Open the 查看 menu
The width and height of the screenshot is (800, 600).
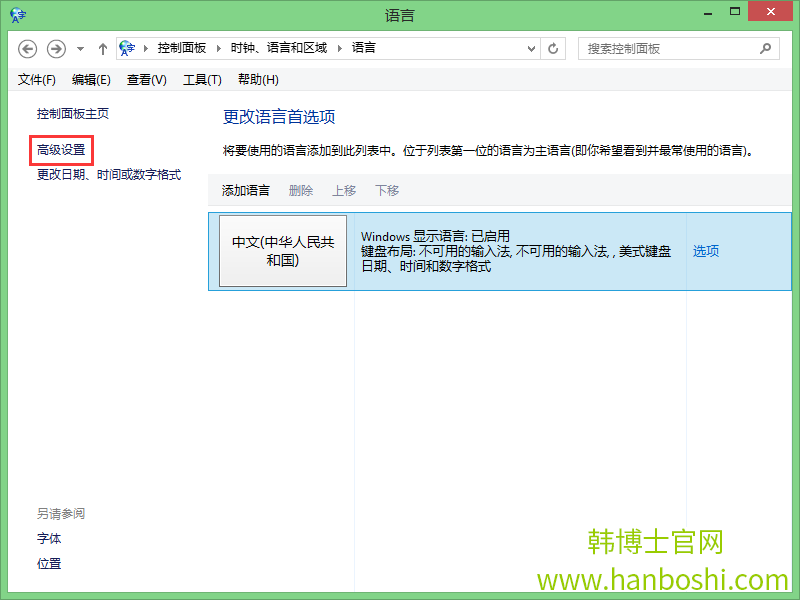pos(146,79)
